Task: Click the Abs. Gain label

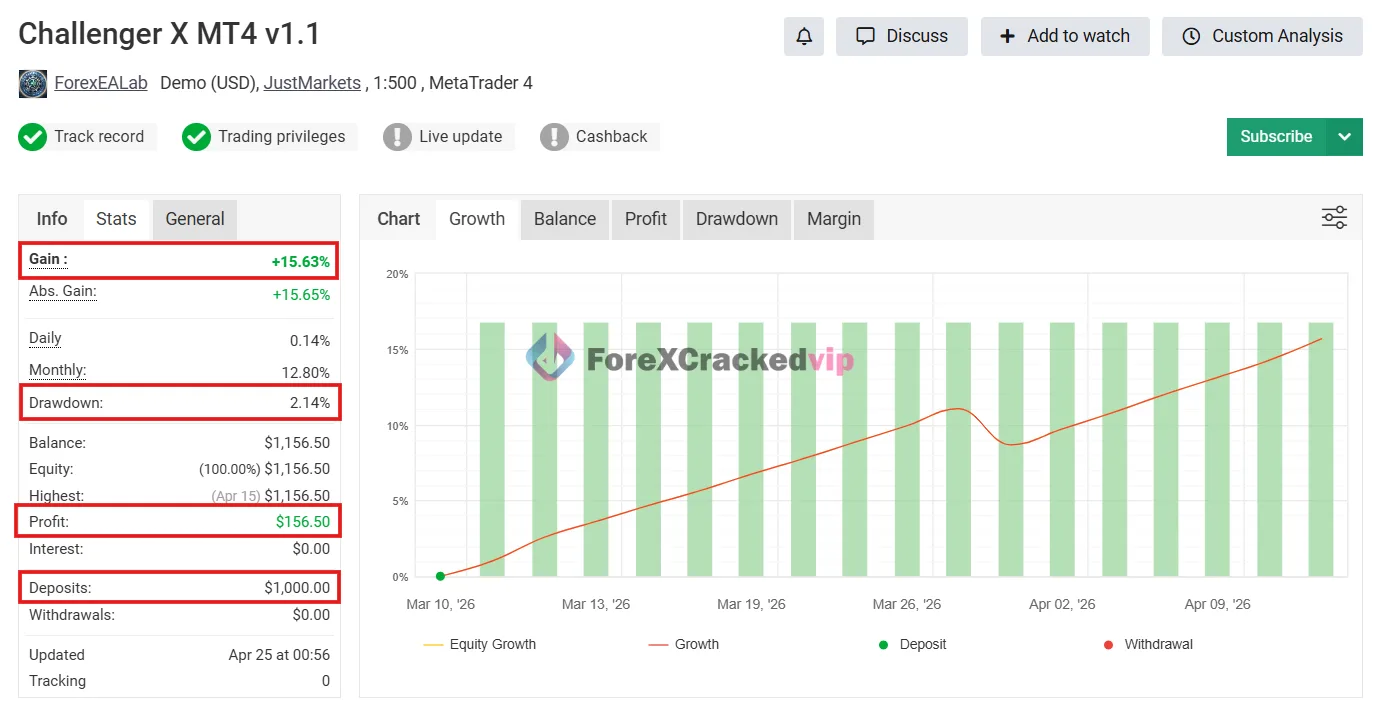Action: (x=63, y=292)
